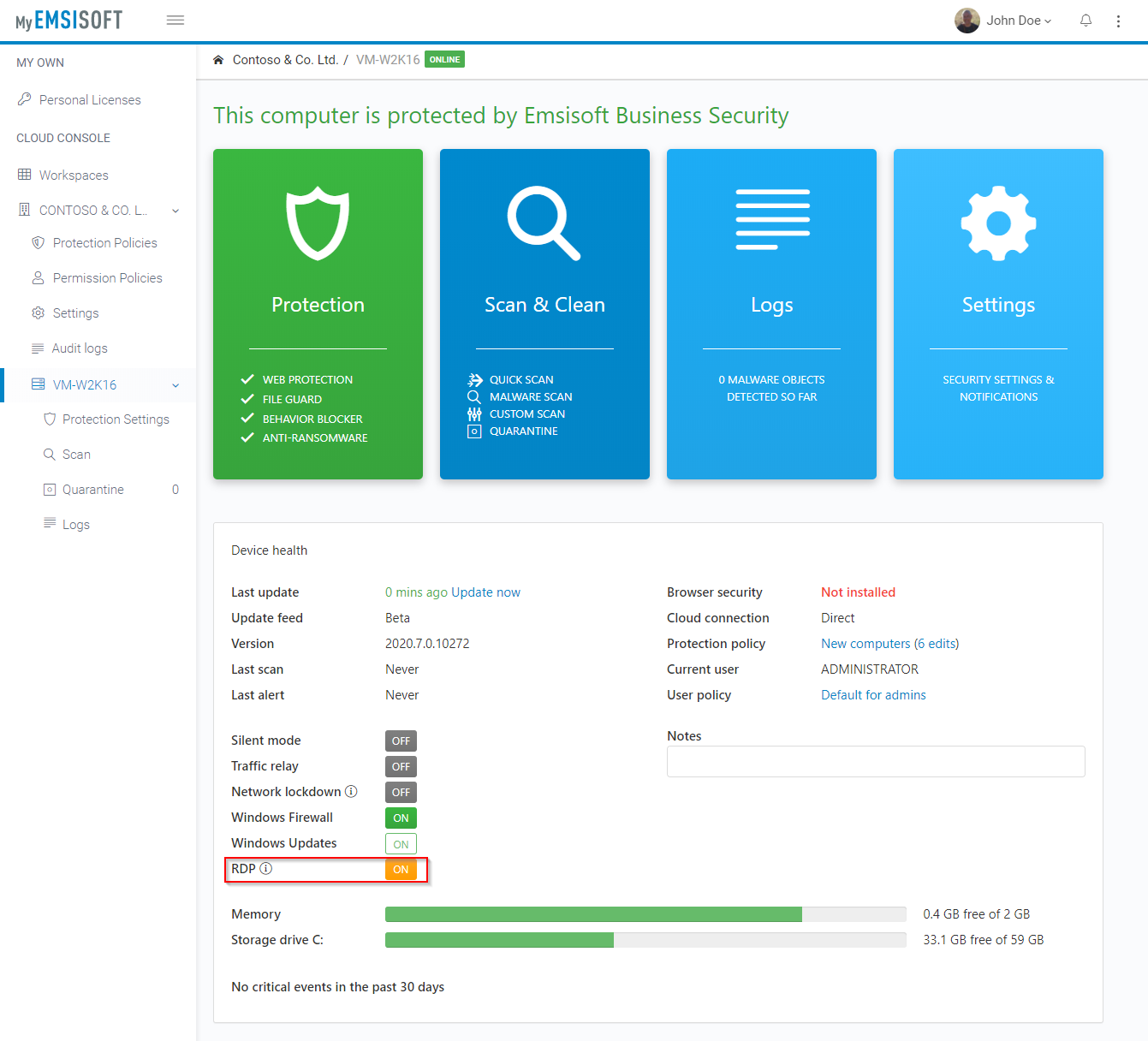The image size is (1148, 1041).
Task: Select the Quick Scan icon
Action: 474,379
